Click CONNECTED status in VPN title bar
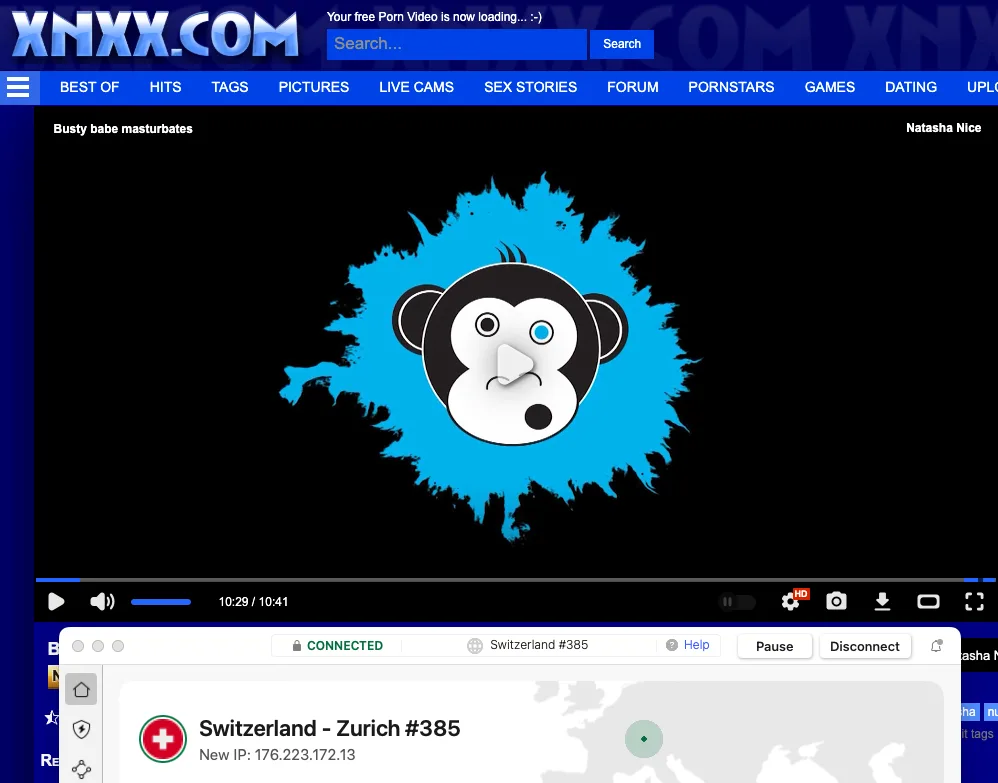This screenshot has height=783, width=998. (345, 645)
